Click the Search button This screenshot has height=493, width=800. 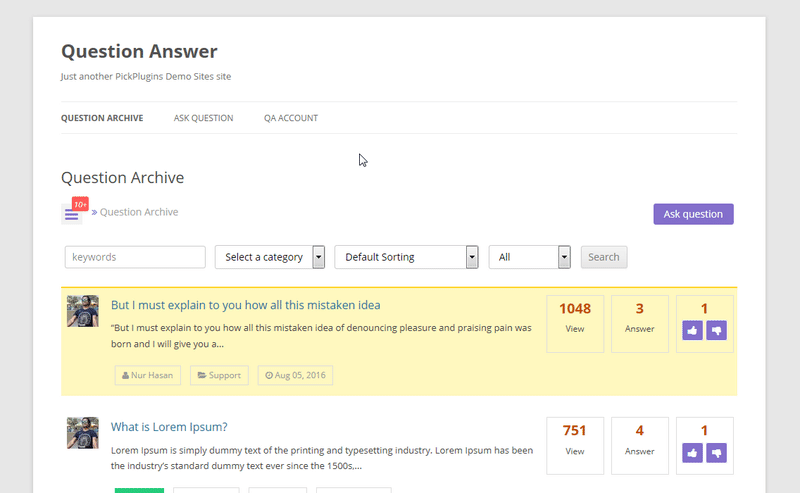[x=604, y=257]
